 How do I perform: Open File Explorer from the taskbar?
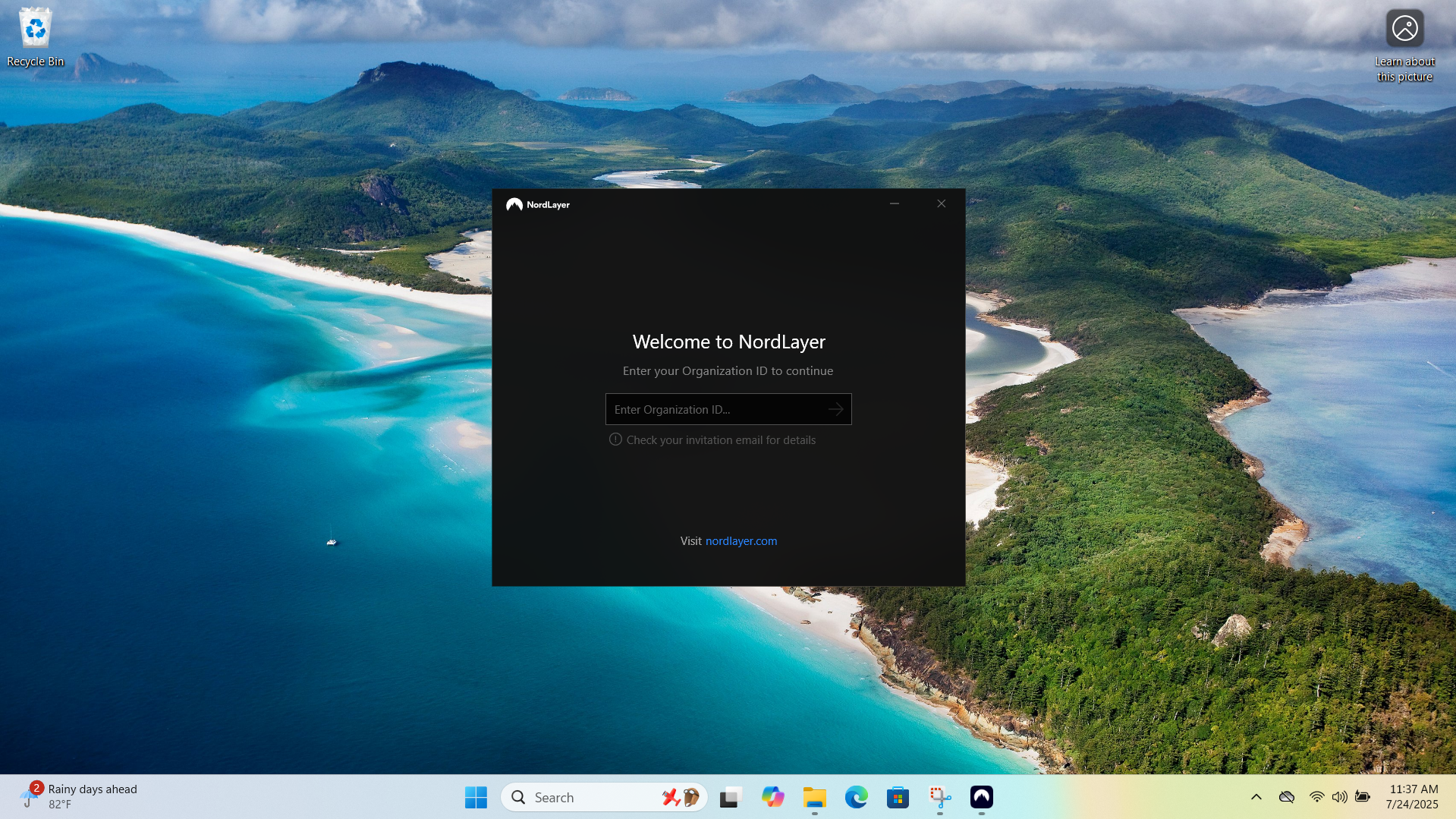coord(814,797)
